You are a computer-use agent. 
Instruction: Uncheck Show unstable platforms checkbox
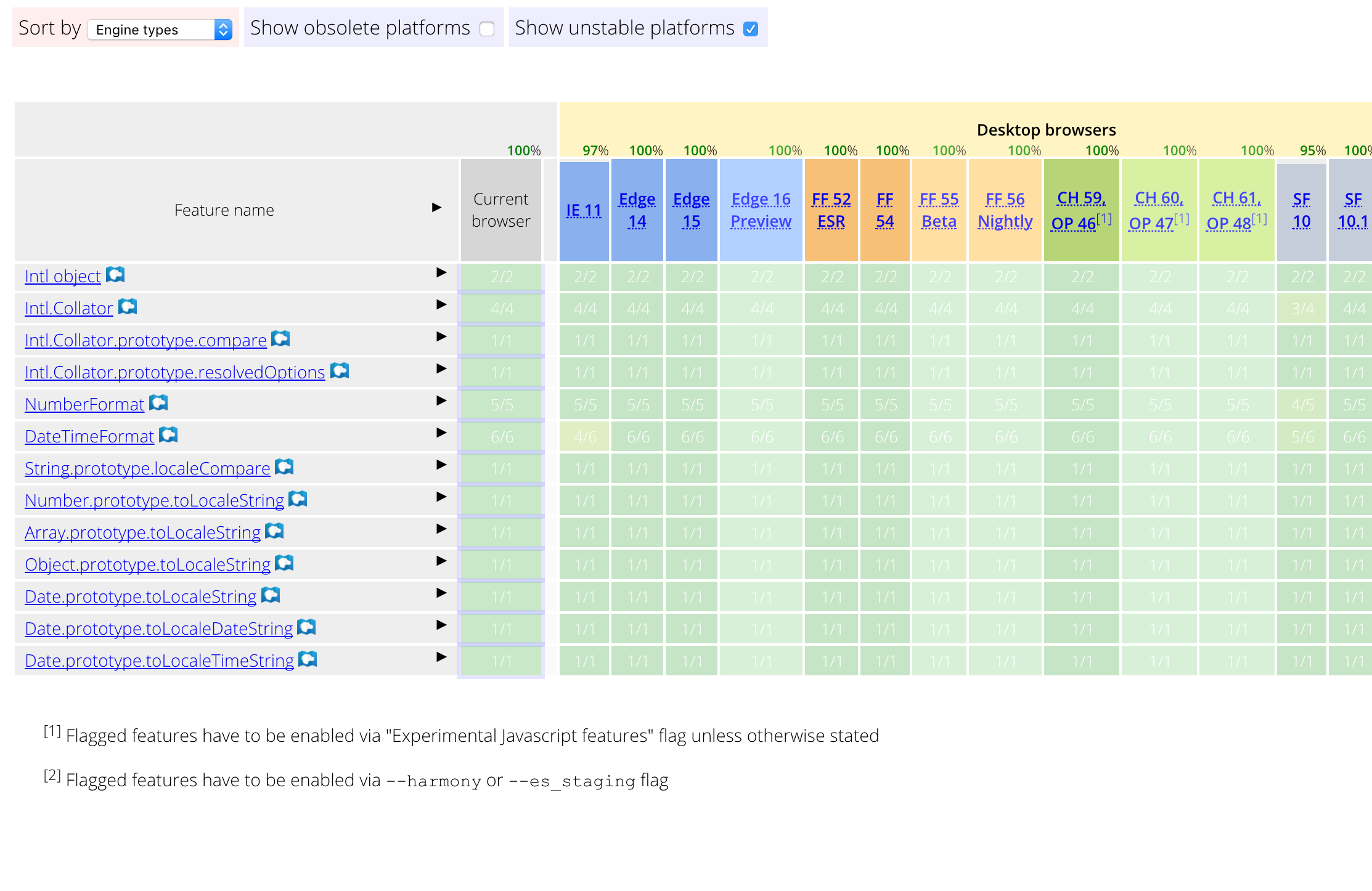click(x=751, y=29)
